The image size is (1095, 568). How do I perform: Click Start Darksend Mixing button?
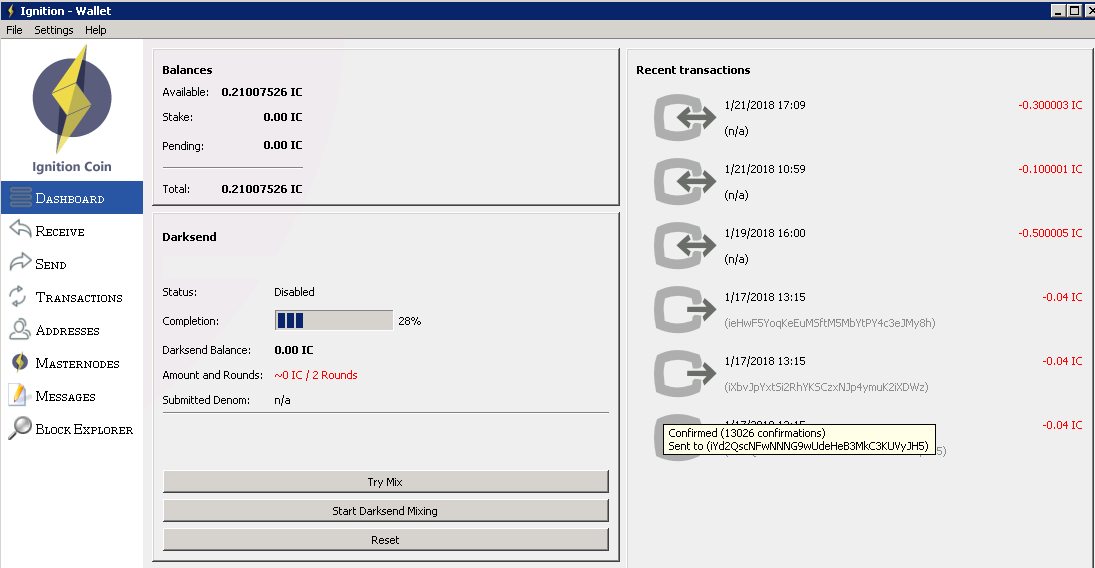(385, 511)
